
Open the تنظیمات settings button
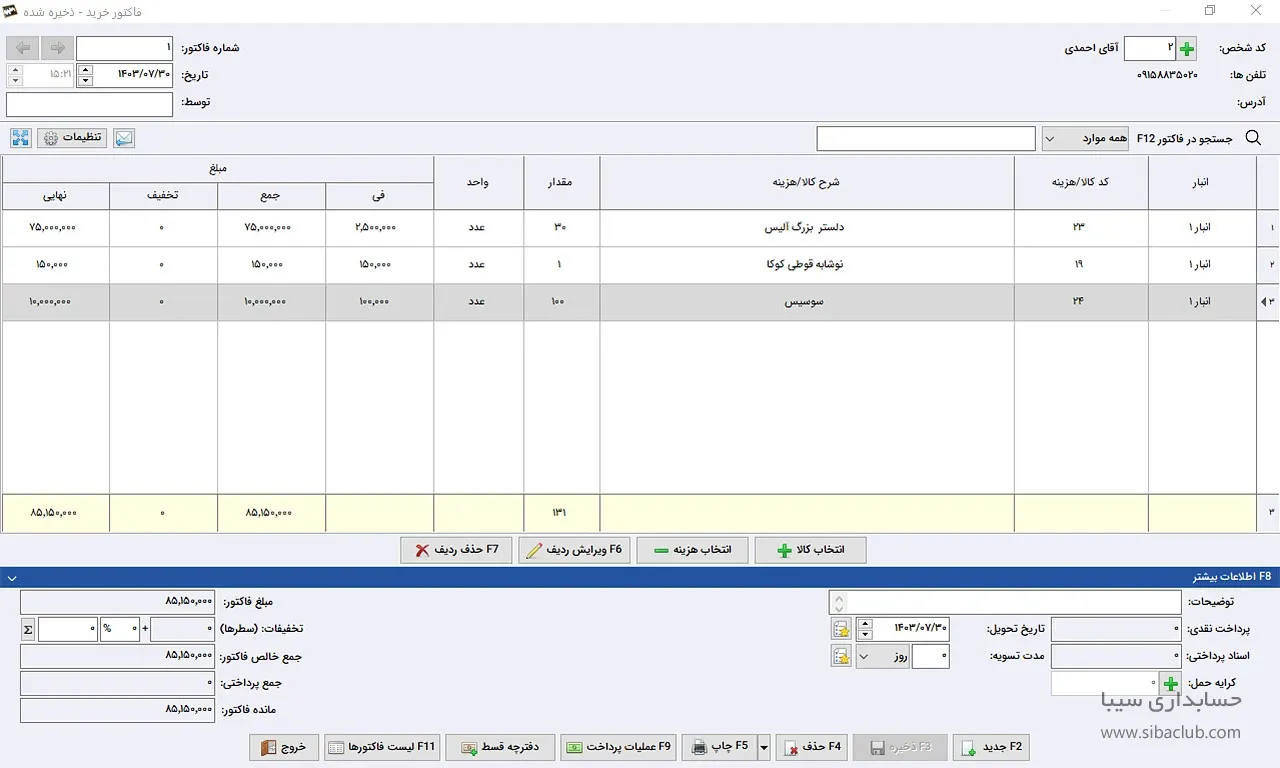(72, 138)
